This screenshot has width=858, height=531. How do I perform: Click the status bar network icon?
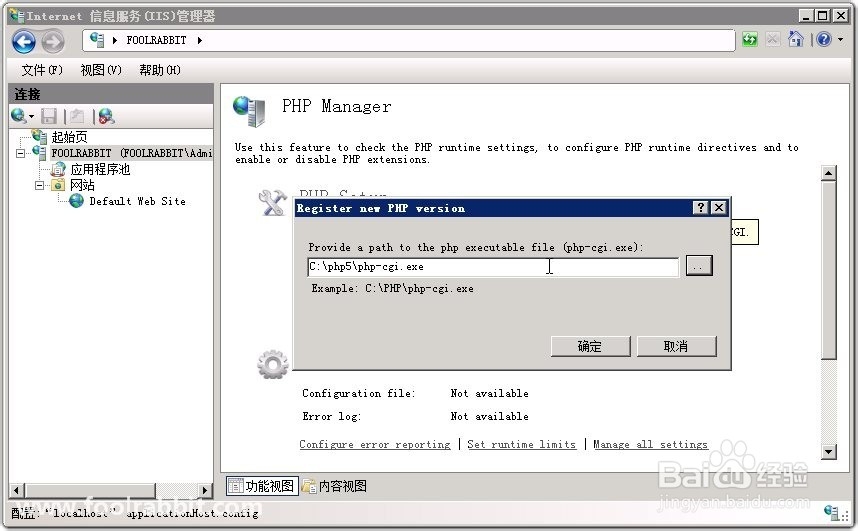point(832,512)
